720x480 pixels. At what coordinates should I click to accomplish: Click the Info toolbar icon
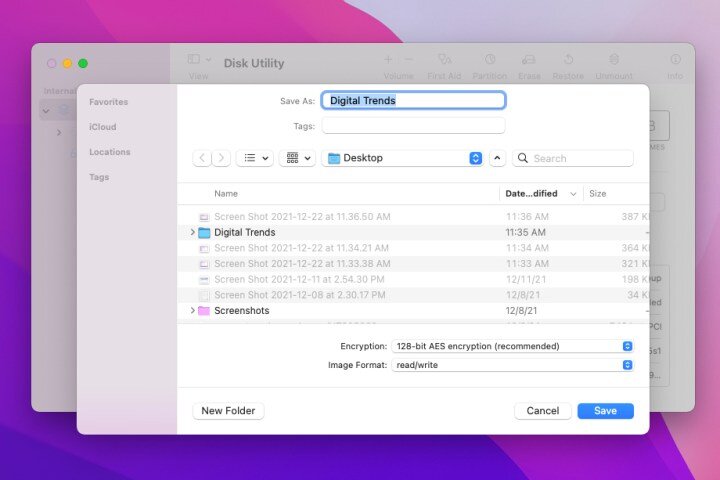click(x=675, y=59)
